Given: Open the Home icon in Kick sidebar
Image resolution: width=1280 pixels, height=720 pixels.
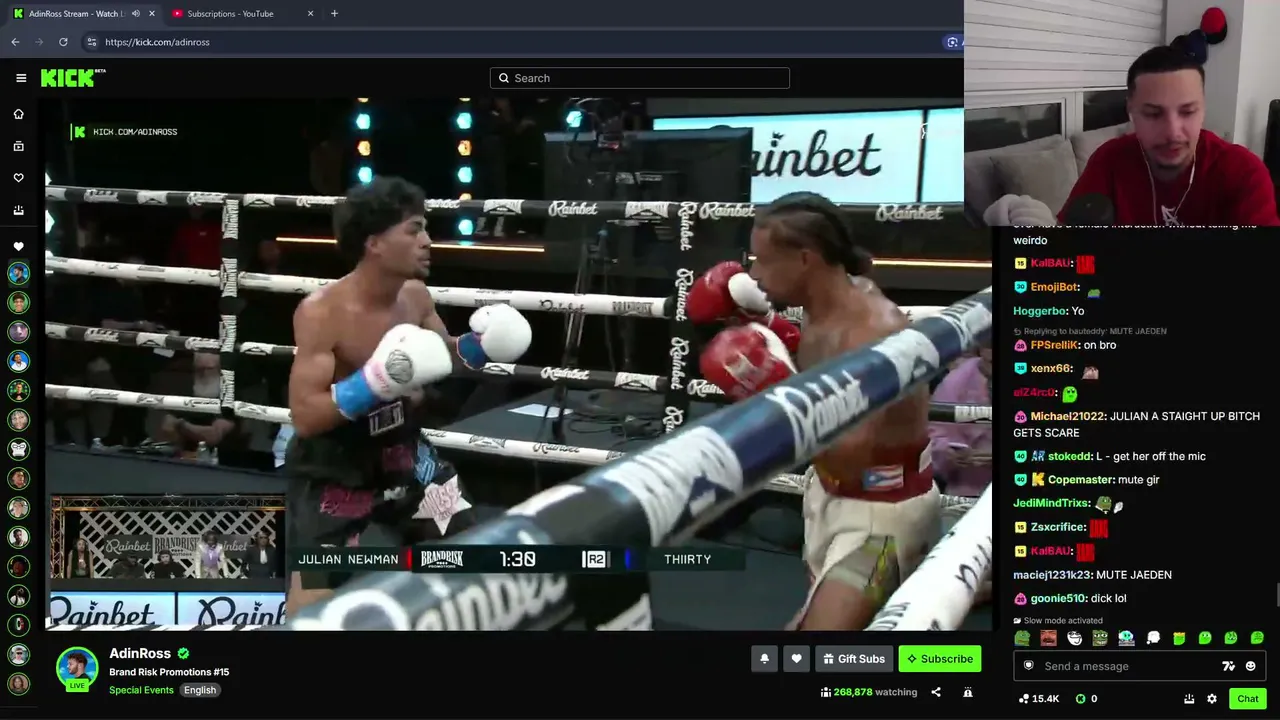Looking at the screenshot, I should click(18, 114).
